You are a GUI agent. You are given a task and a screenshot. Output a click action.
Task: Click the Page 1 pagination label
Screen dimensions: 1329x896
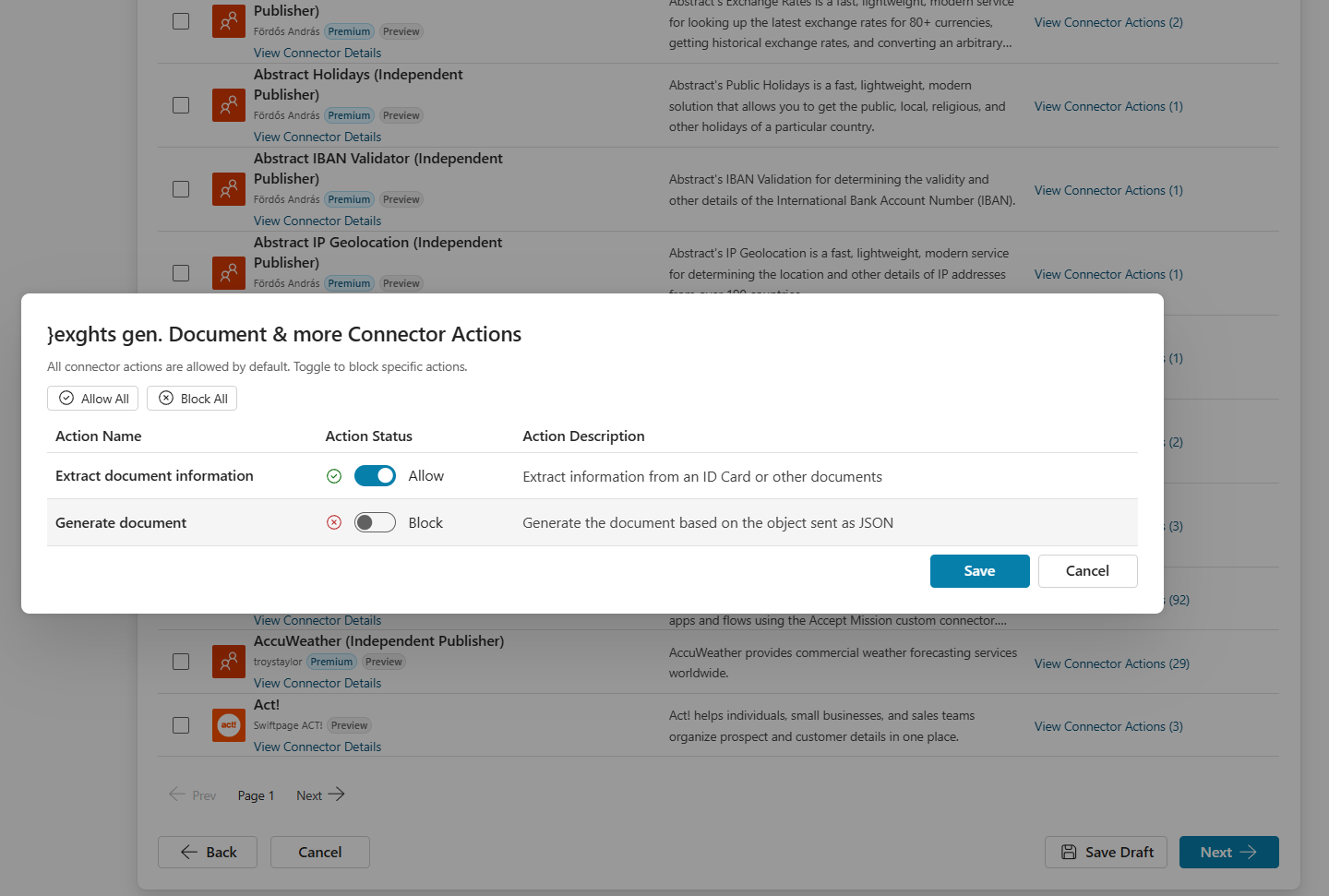pos(256,795)
